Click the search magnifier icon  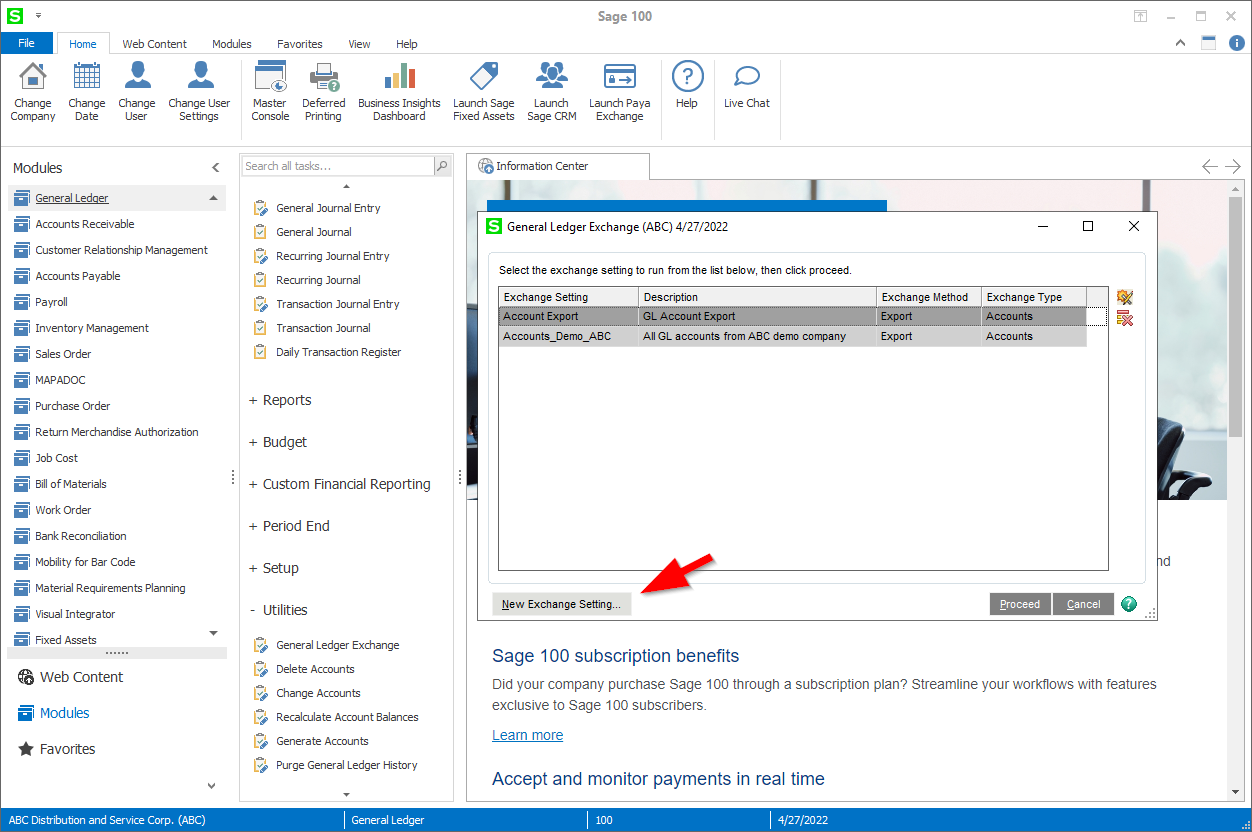pos(442,166)
